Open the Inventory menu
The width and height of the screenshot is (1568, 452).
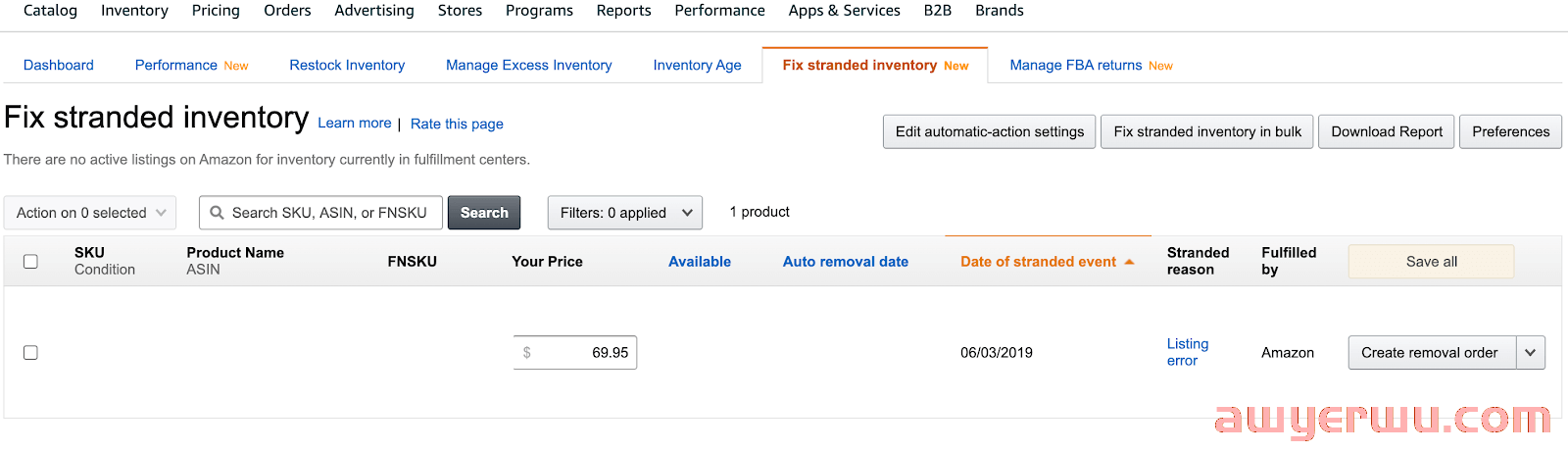134,11
